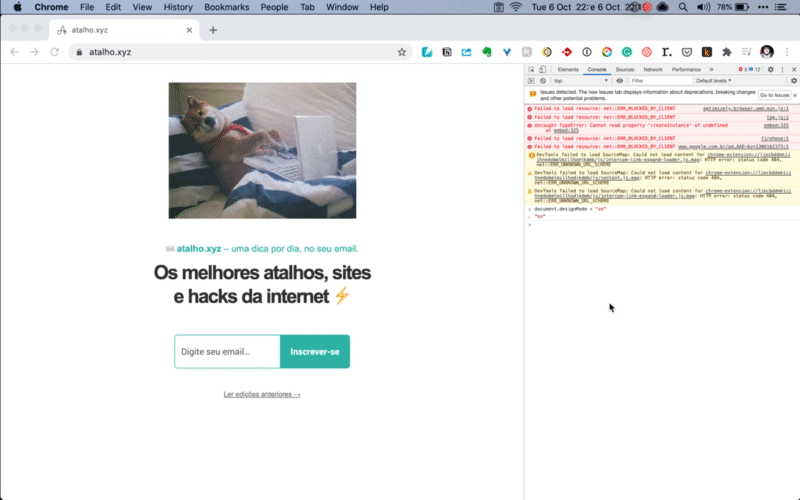Viewport: 800px width, 500px height.
Task: Click the Go to Issues button
Action: click(x=774, y=95)
